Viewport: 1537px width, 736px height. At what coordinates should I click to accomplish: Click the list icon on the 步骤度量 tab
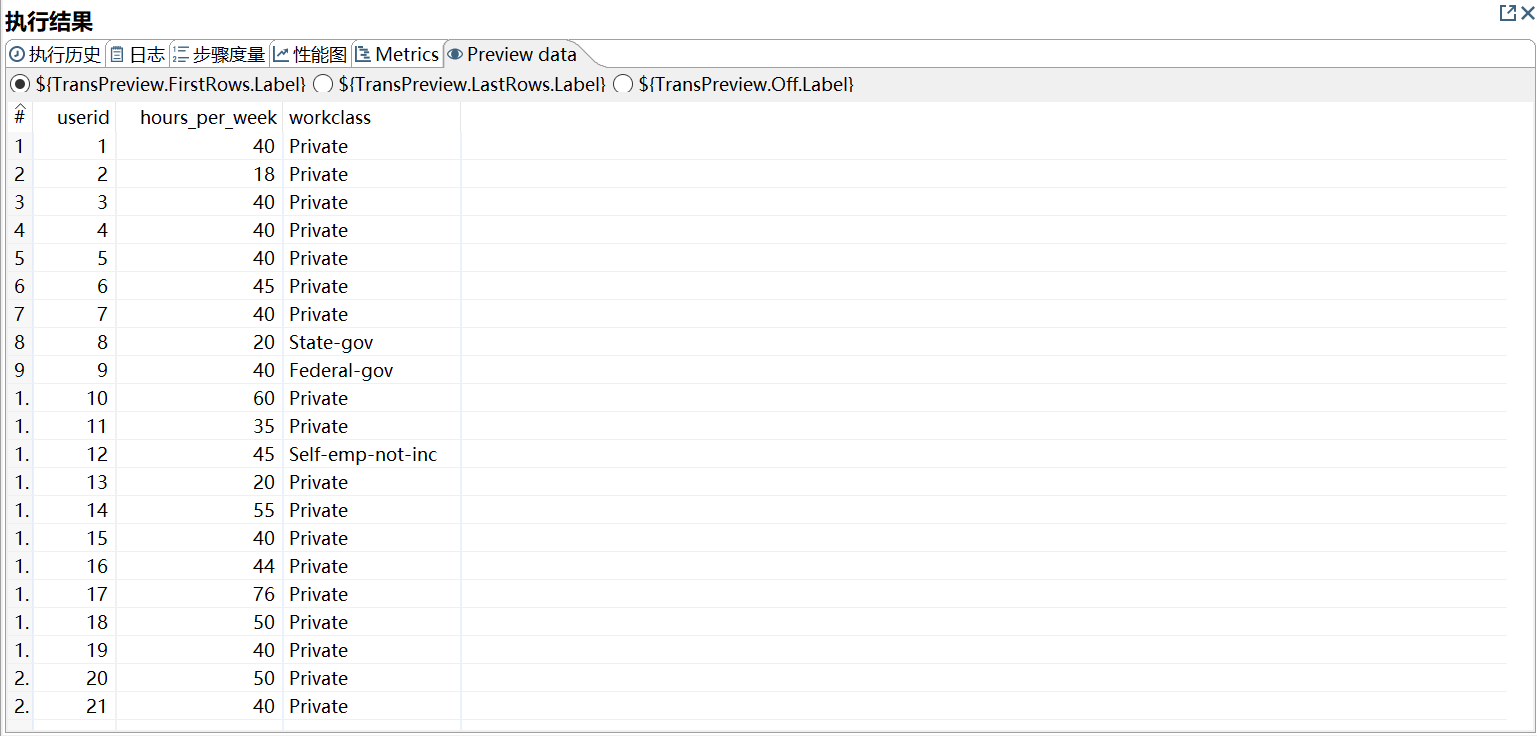point(181,54)
